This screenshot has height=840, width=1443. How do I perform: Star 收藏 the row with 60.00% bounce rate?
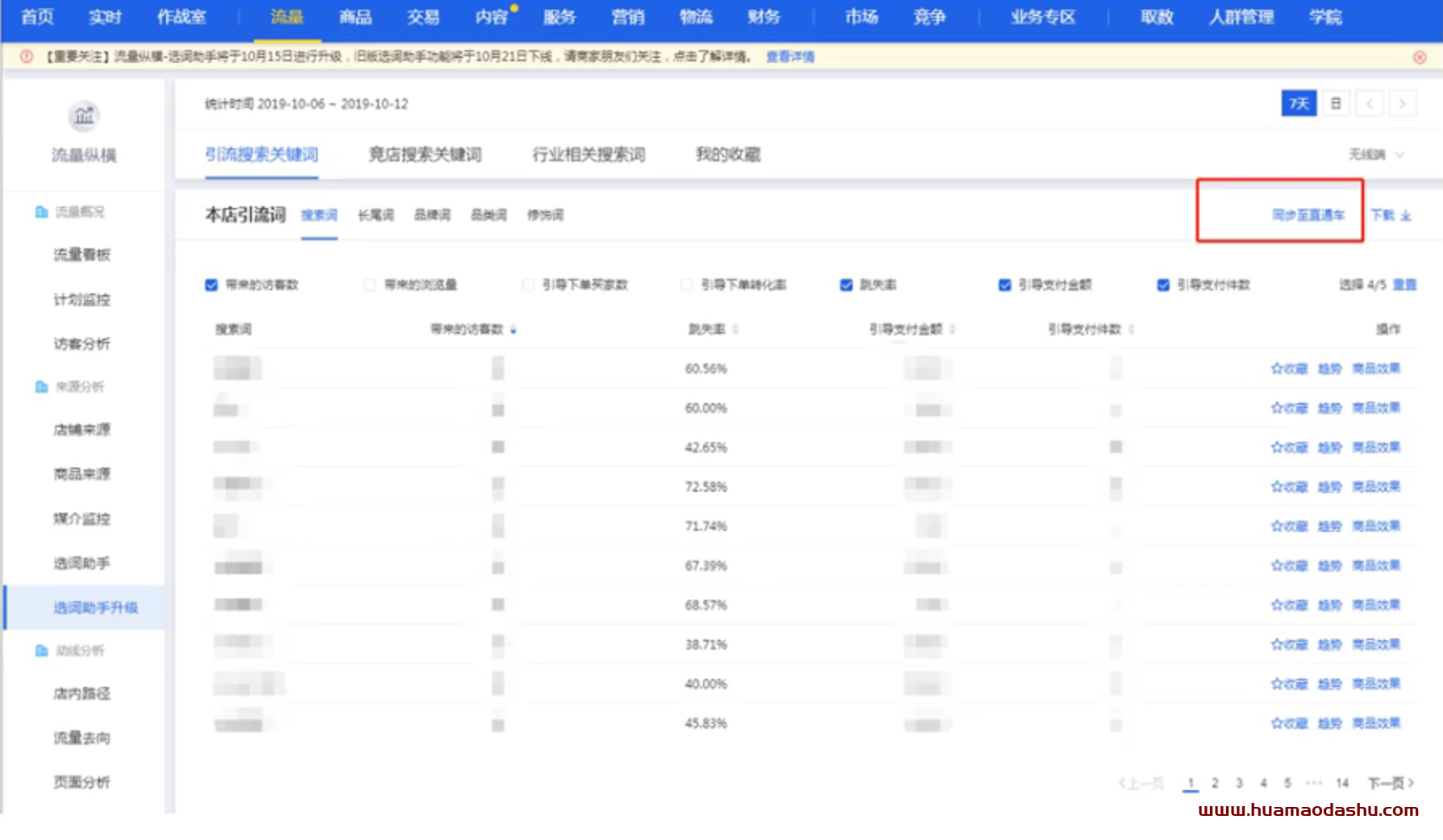pyautogui.click(x=1289, y=408)
